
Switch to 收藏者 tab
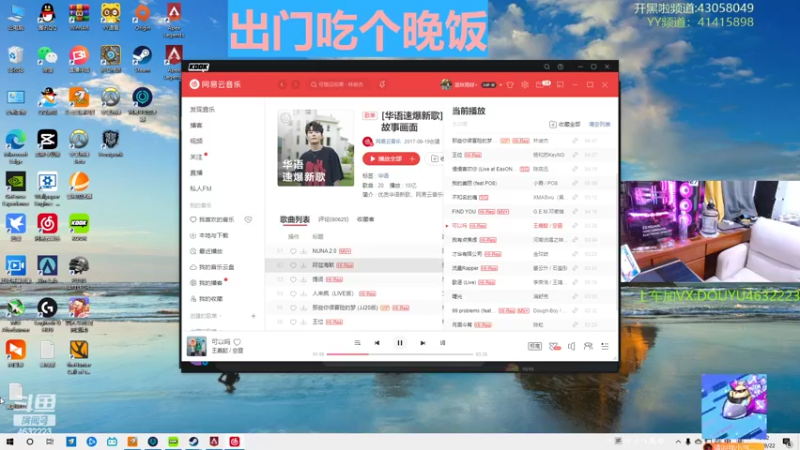pyautogui.click(x=365, y=219)
